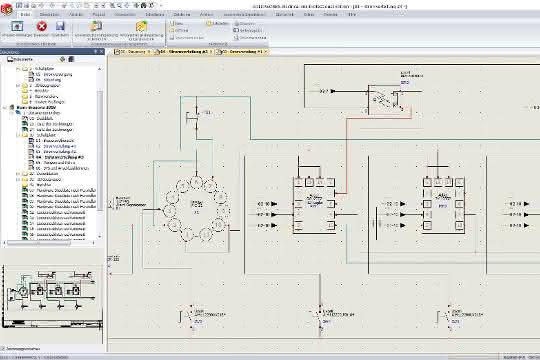Image resolution: width=540 pixels, height=360 pixels.
Task: Open the project manager icon at ribbon left
Action: pyautogui.click(x=17, y=26)
